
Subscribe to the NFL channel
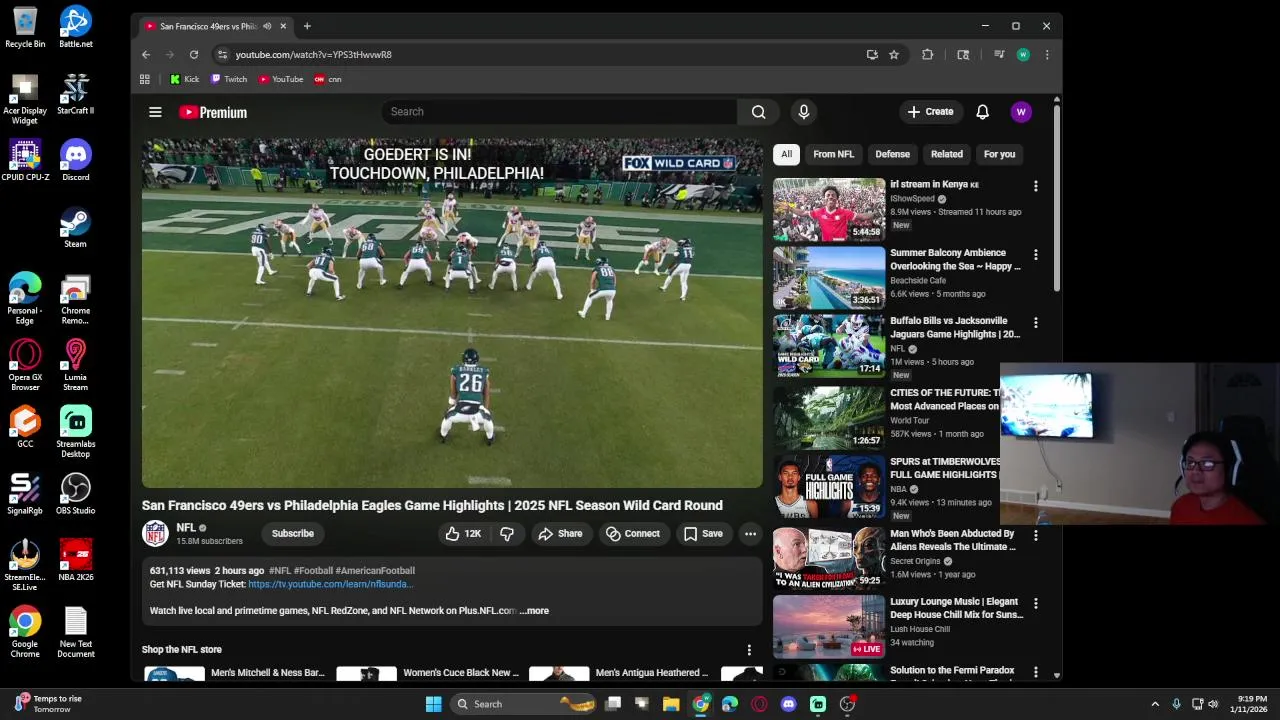(x=293, y=534)
